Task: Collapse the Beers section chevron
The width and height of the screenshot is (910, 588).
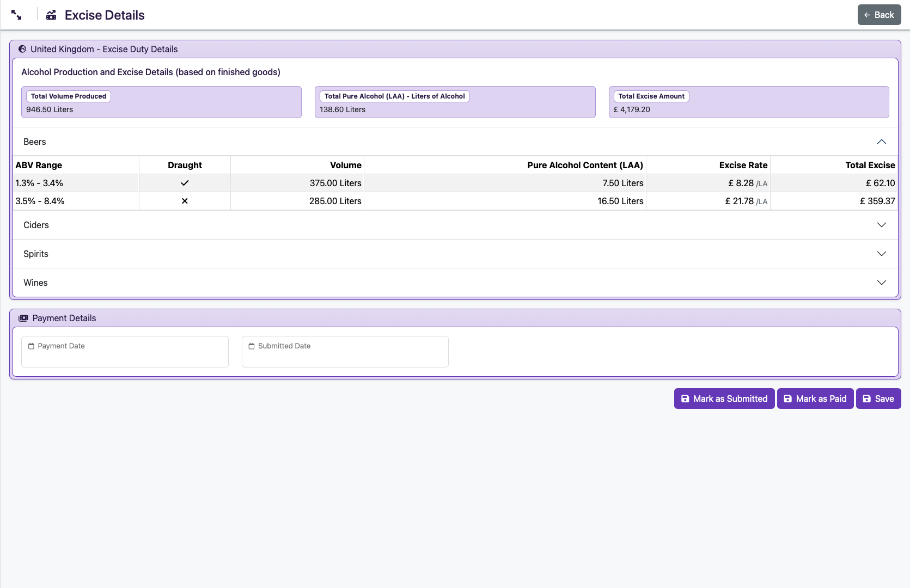Action: [881, 142]
